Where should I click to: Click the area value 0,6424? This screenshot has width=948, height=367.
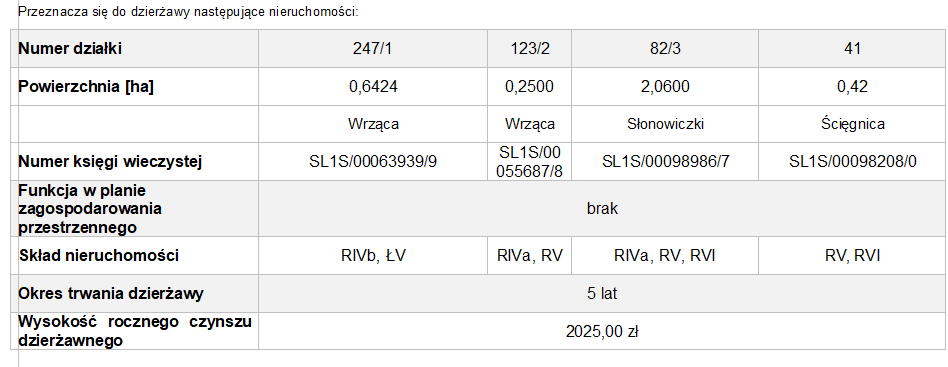coord(373,86)
